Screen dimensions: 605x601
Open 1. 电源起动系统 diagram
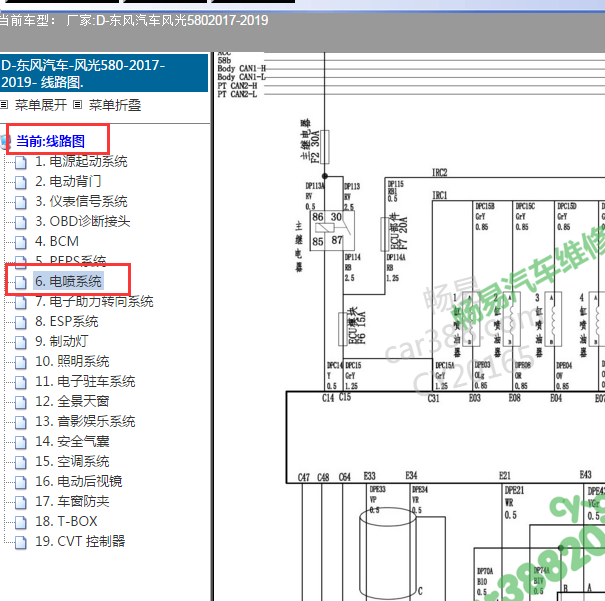(x=81, y=161)
